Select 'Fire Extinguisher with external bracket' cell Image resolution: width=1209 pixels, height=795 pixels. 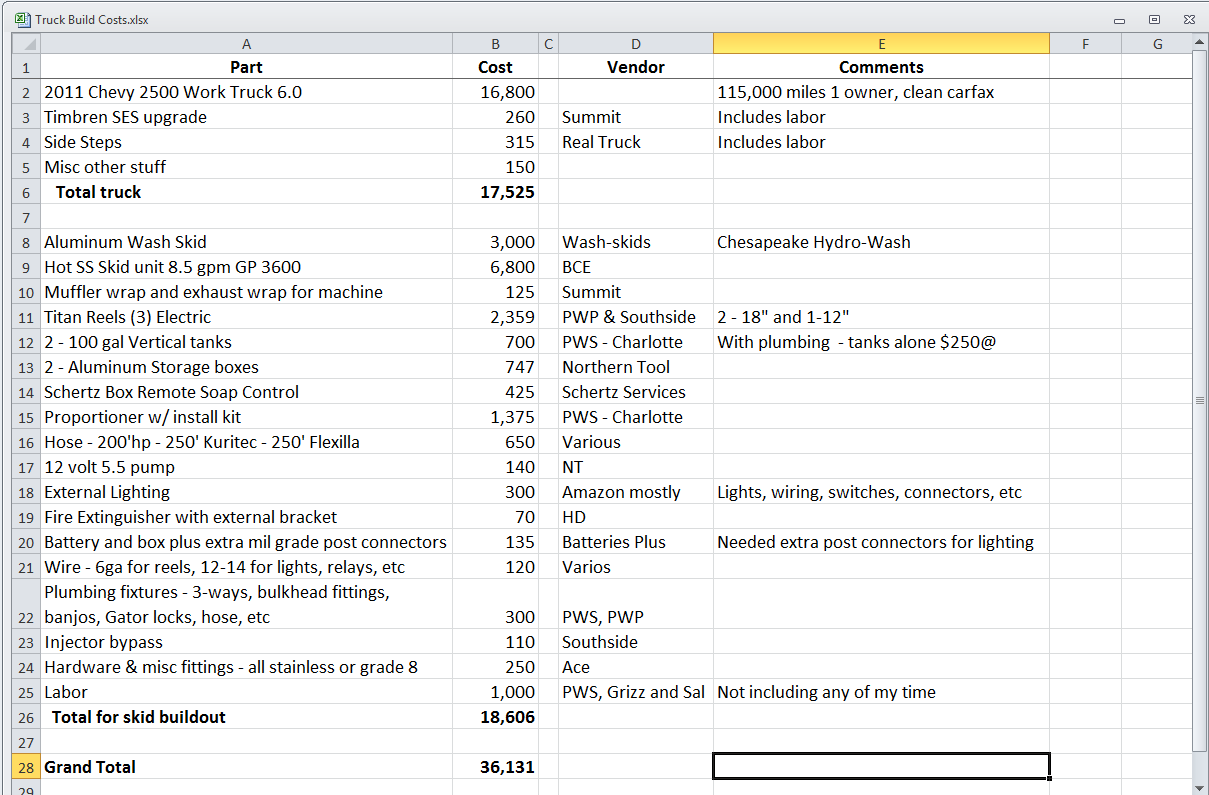(246, 517)
